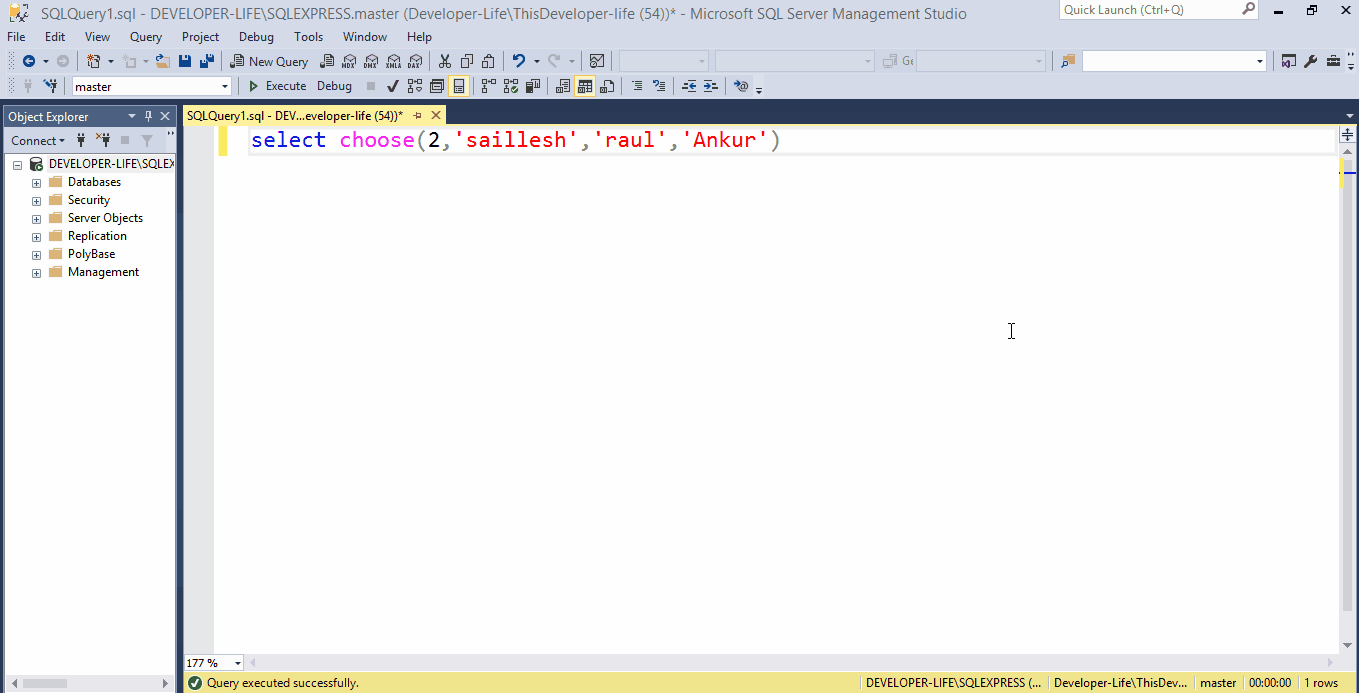The image size is (1359, 693).
Task: Expand the Management folder
Action: tap(36, 273)
